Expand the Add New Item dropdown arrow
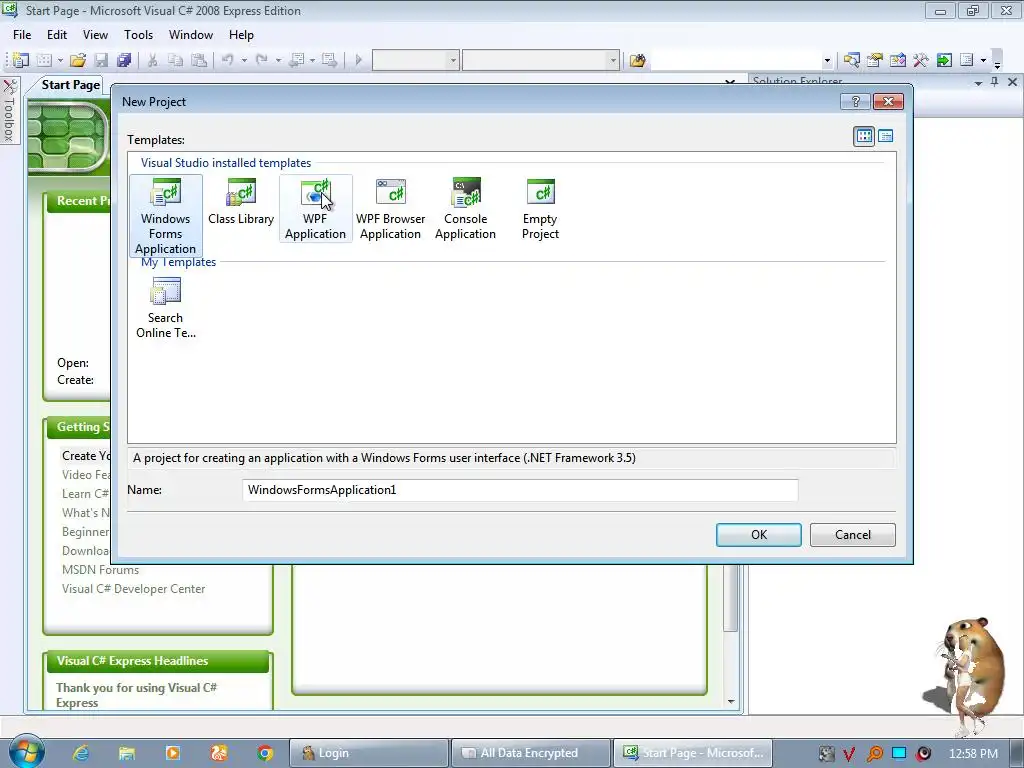 (x=60, y=60)
